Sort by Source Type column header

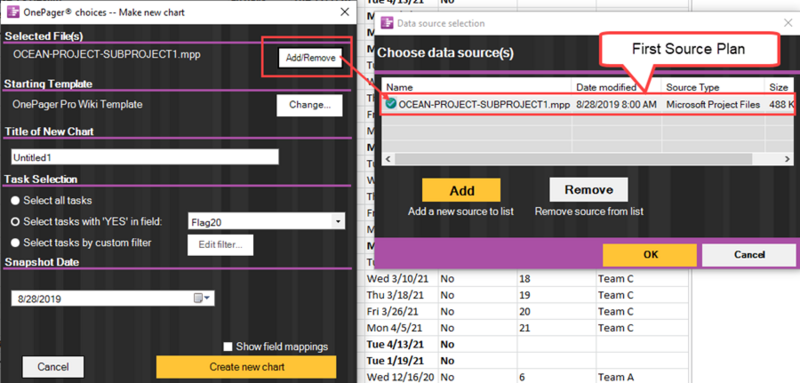pos(712,87)
